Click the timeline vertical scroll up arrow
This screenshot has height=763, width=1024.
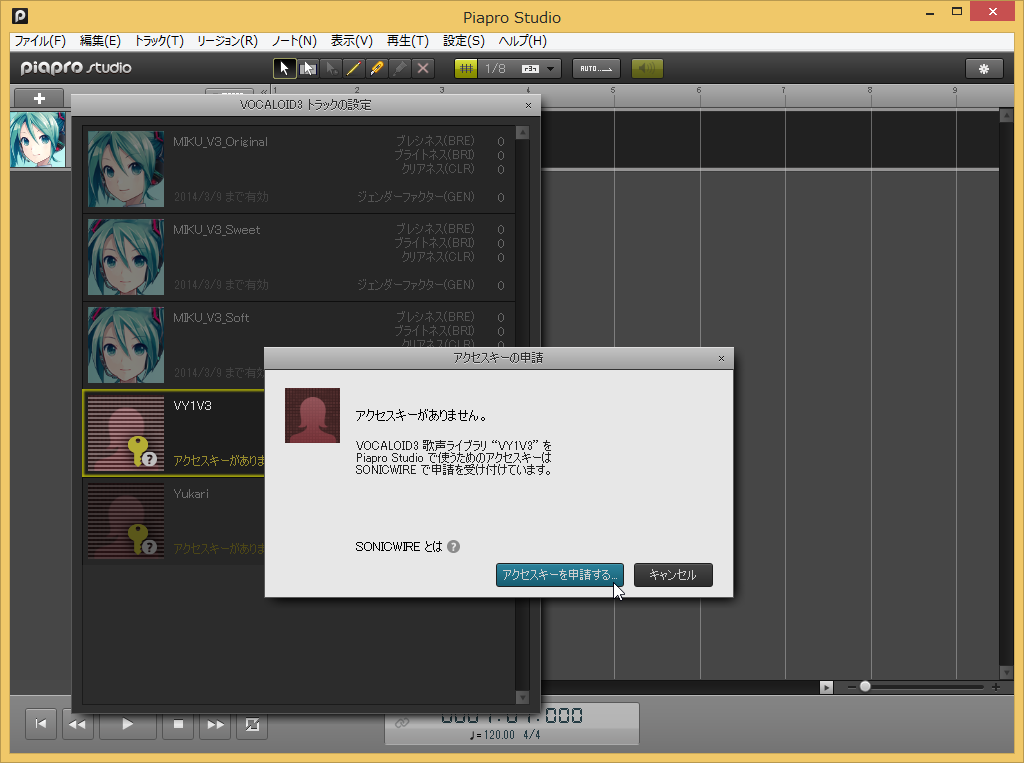(x=1006, y=116)
